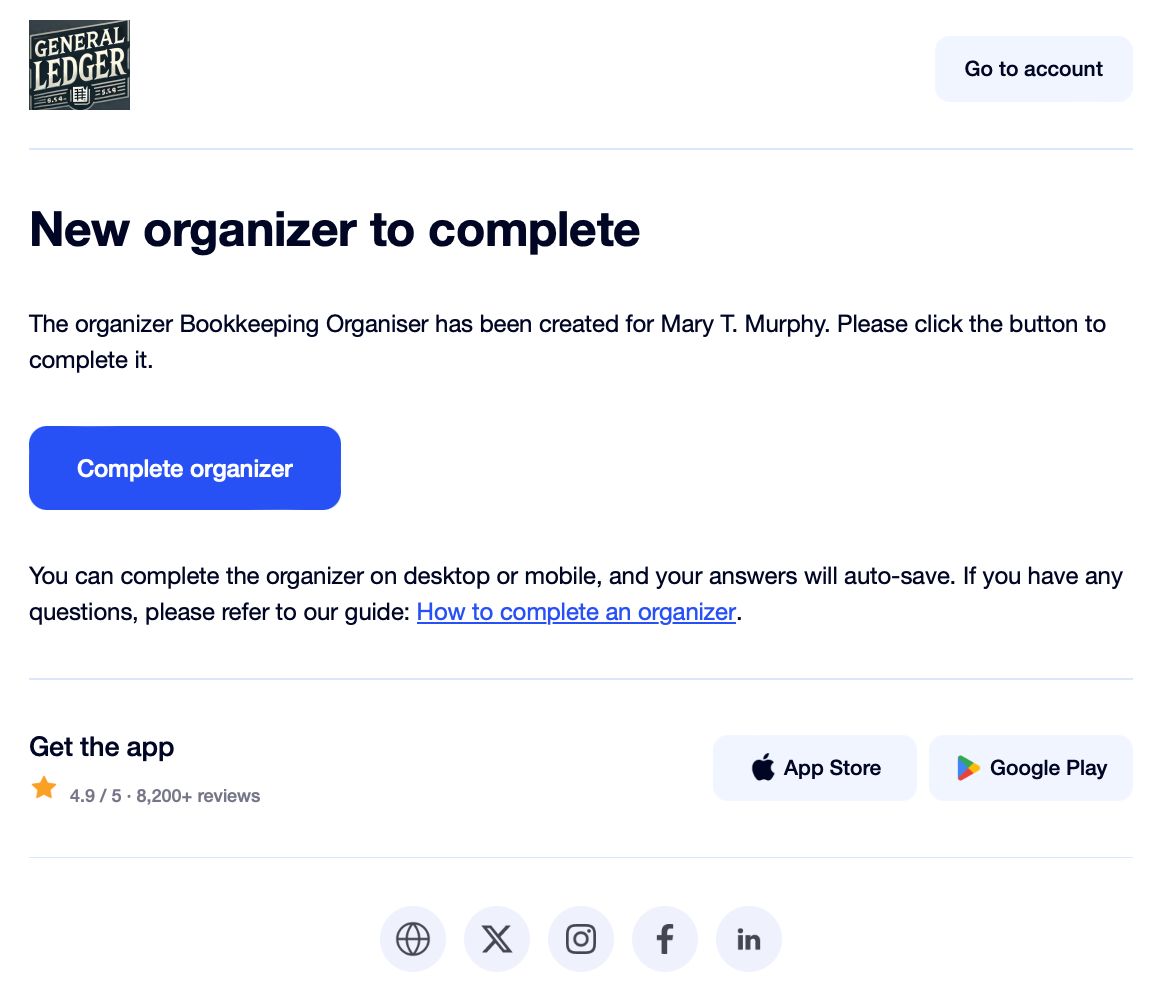Open the How to complete an organizer guide
The height and width of the screenshot is (1002, 1170).
point(576,612)
